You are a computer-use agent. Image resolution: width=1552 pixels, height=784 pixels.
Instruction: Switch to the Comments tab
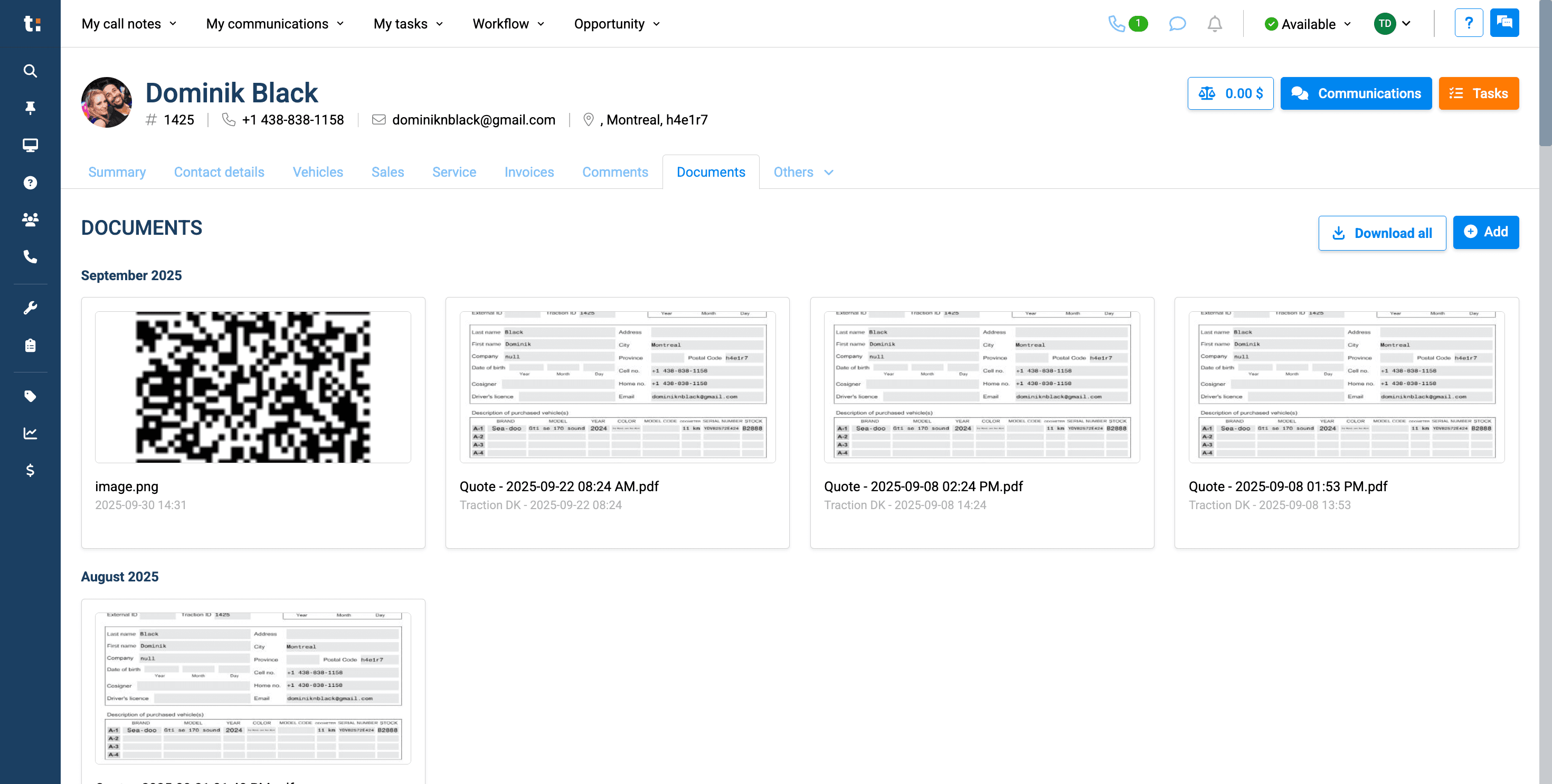point(615,172)
